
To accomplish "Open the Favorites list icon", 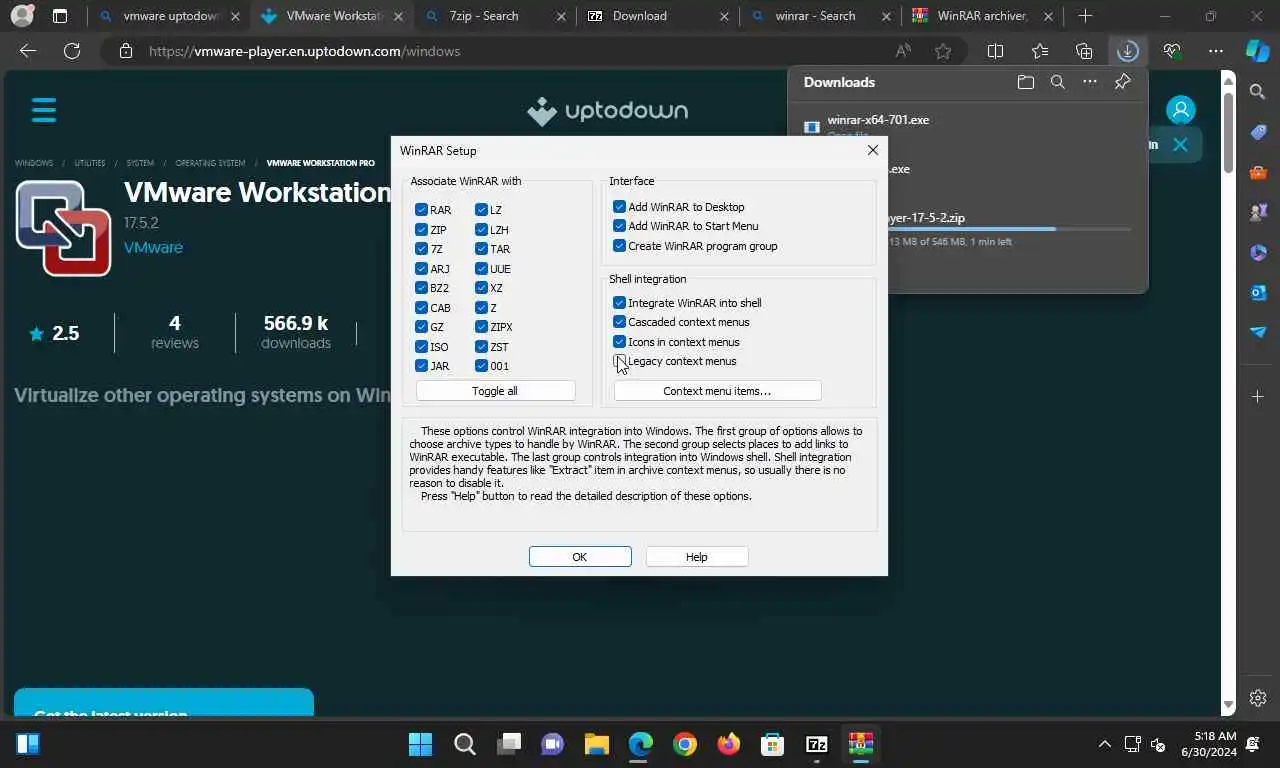I will pyautogui.click(x=1040, y=51).
